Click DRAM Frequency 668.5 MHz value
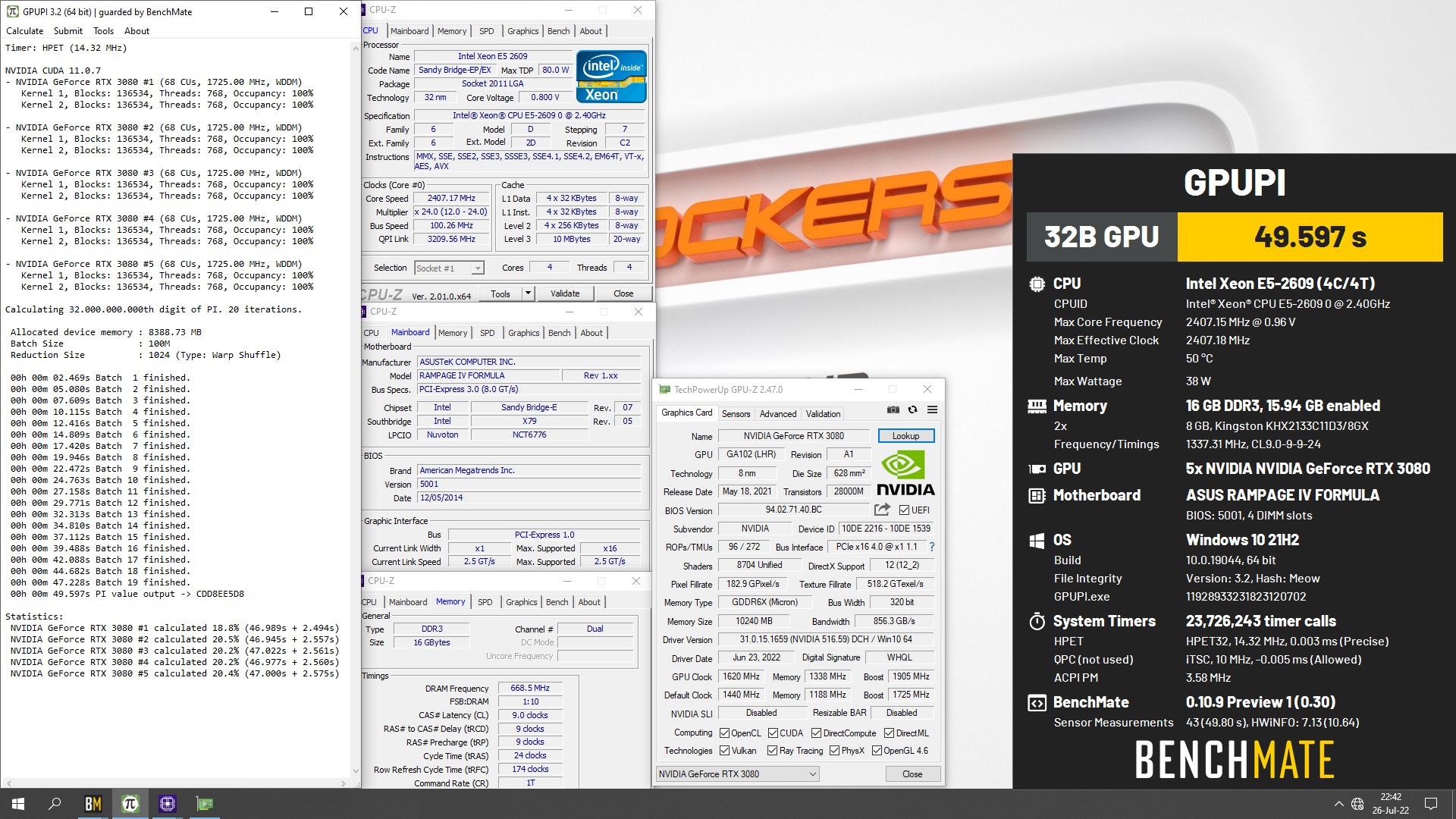 point(530,688)
